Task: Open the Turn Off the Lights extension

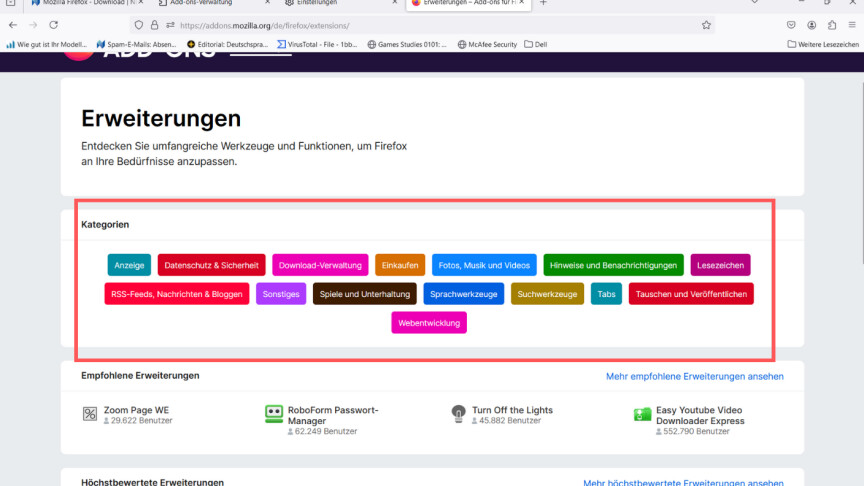Action: pos(512,410)
